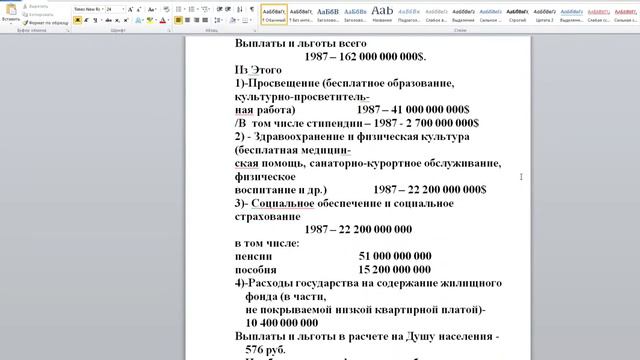This screenshot has height=360, width=640.
Task: Apply the first Заголовок heading style
Action: (x=328, y=14)
